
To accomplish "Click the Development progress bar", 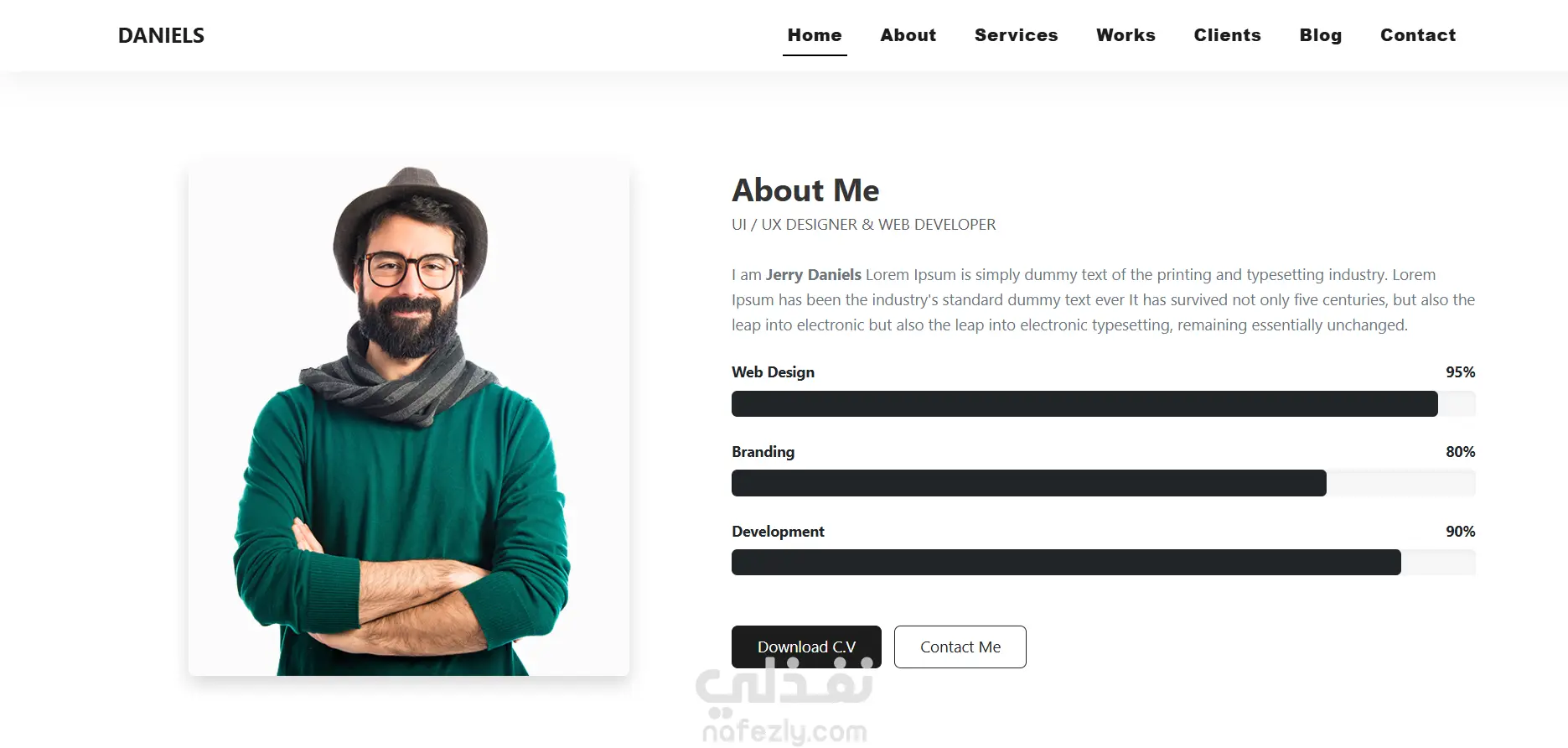I will (x=1104, y=563).
